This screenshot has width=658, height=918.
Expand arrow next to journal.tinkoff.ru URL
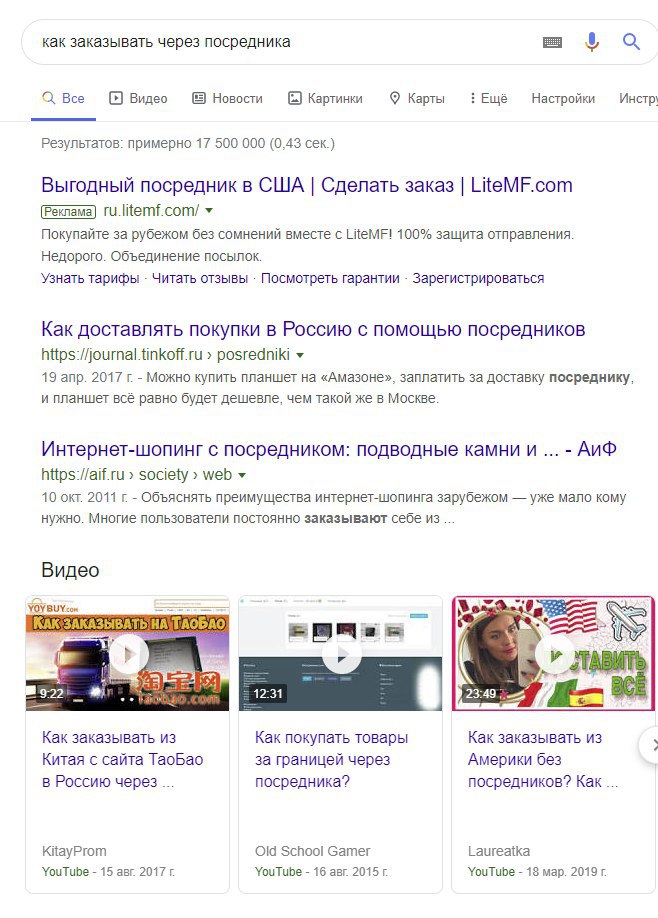click(x=300, y=355)
